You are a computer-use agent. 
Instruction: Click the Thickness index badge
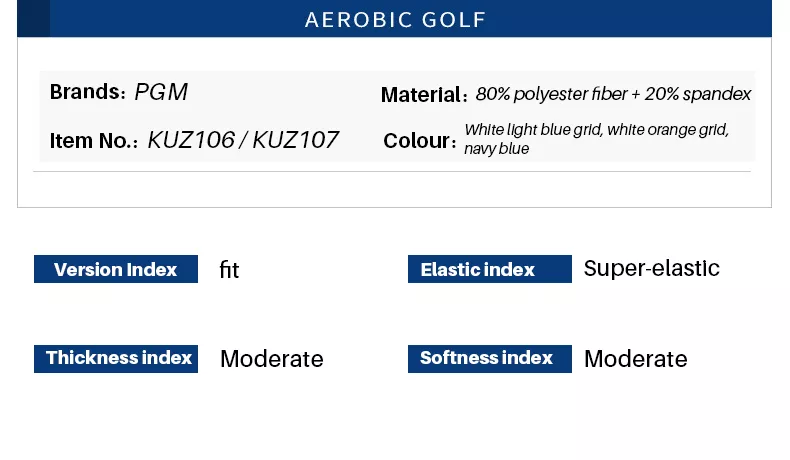point(116,358)
